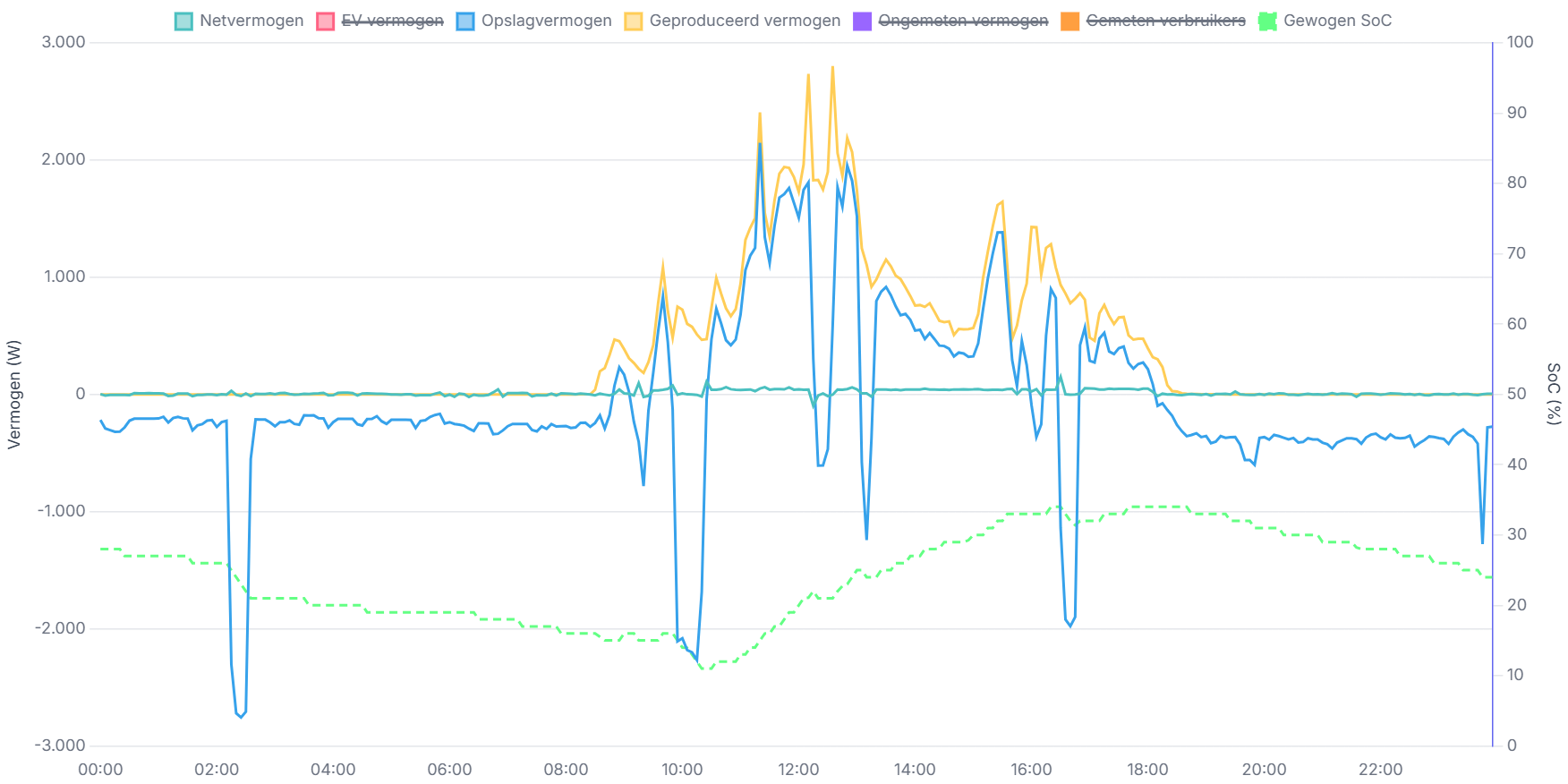Screen dimensions: 1568x784
Task: Click the 12:00 x-axis label
Action: point(798,770)
